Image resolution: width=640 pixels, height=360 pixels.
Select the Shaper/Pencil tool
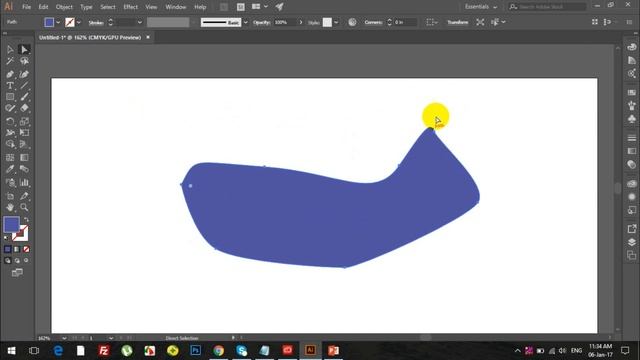coord(10,109)
